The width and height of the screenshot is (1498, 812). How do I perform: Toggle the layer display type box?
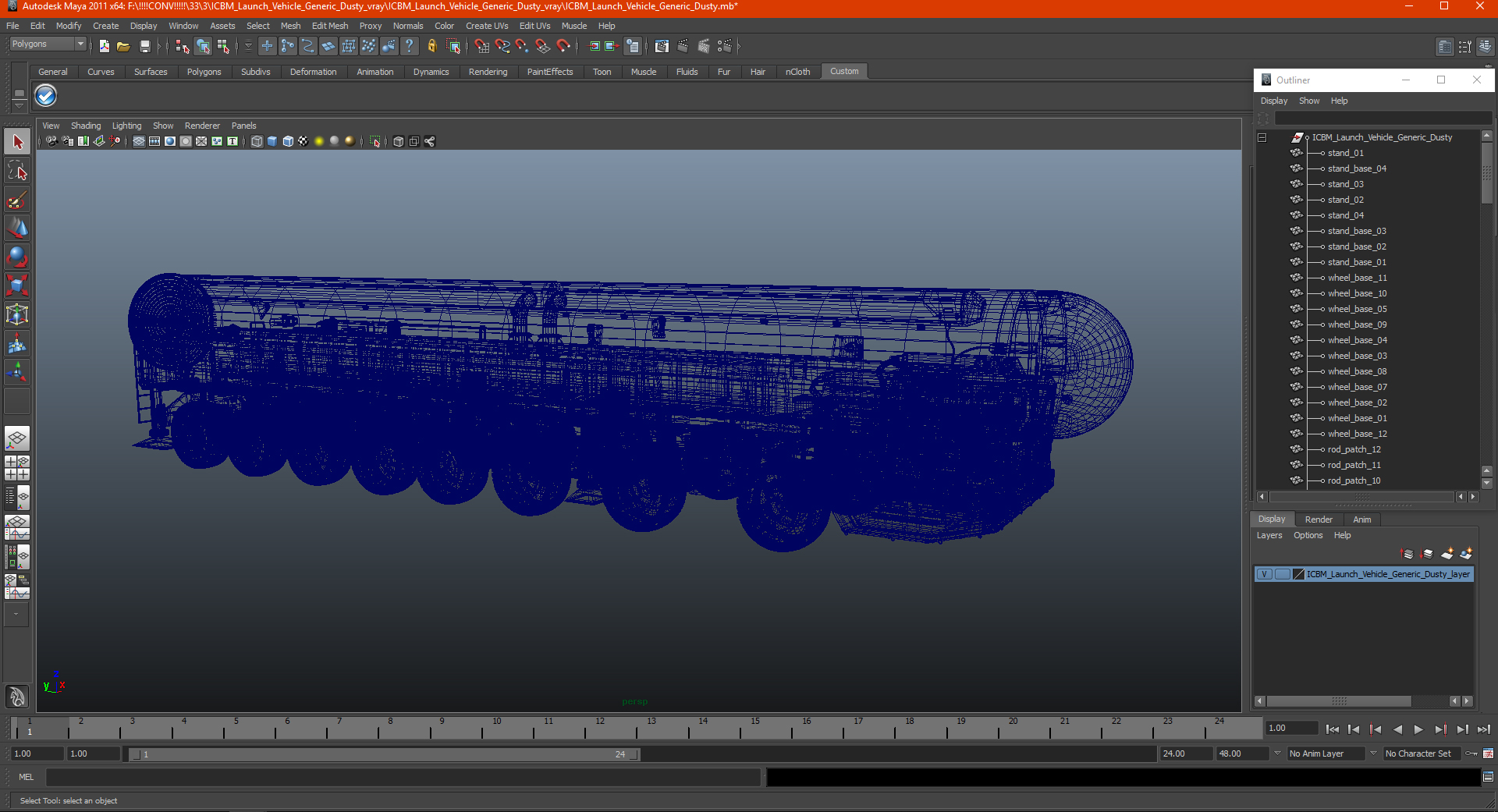[x=1283, y=574]
